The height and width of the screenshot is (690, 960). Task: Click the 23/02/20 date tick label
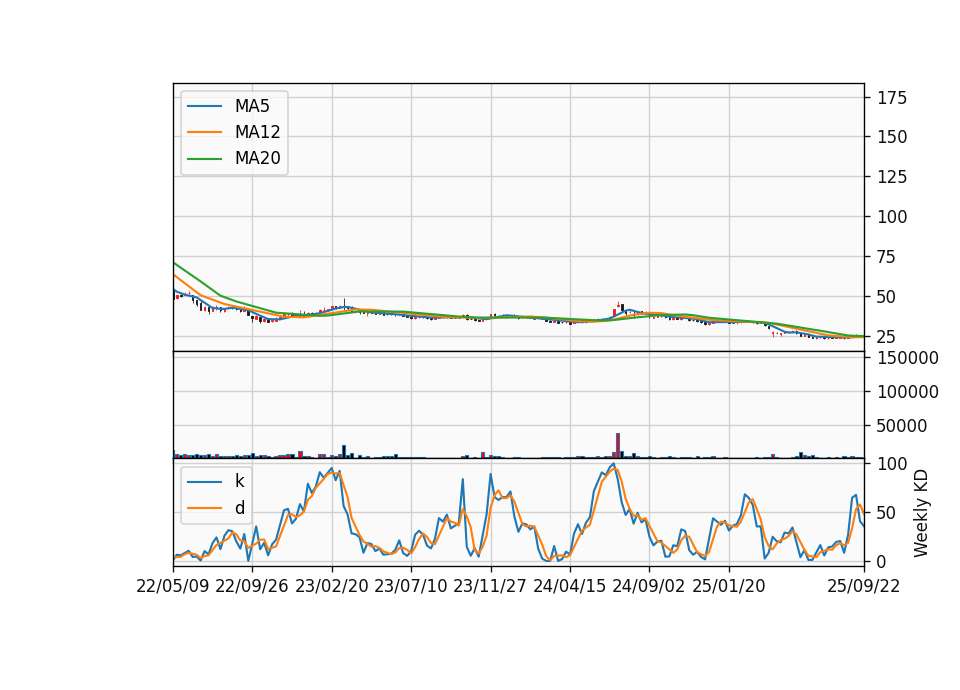(x=332, y=586)
